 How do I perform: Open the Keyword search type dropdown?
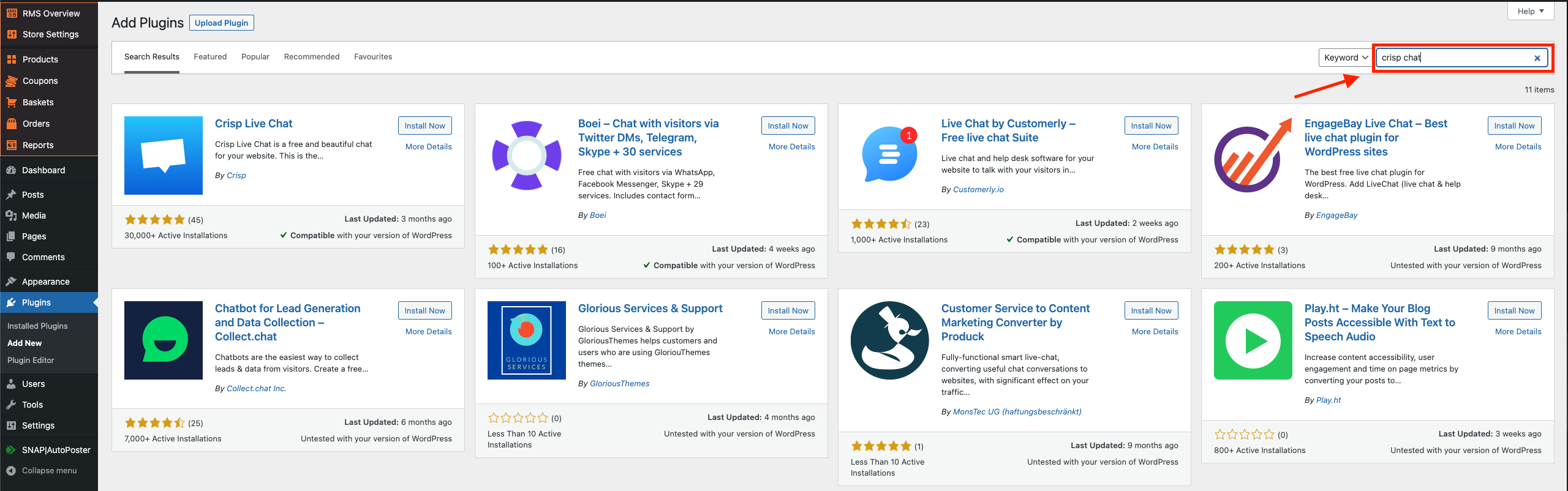coord(1345,58)
